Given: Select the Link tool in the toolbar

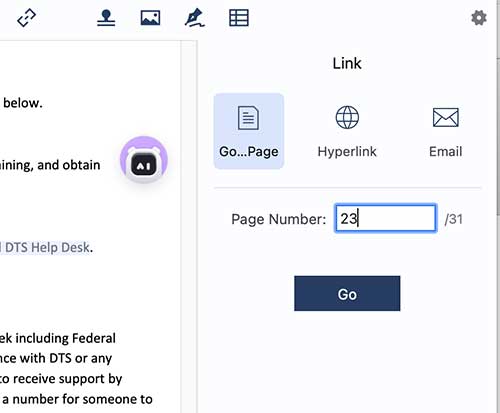Looking at the screenshot, I should [26, 18].
